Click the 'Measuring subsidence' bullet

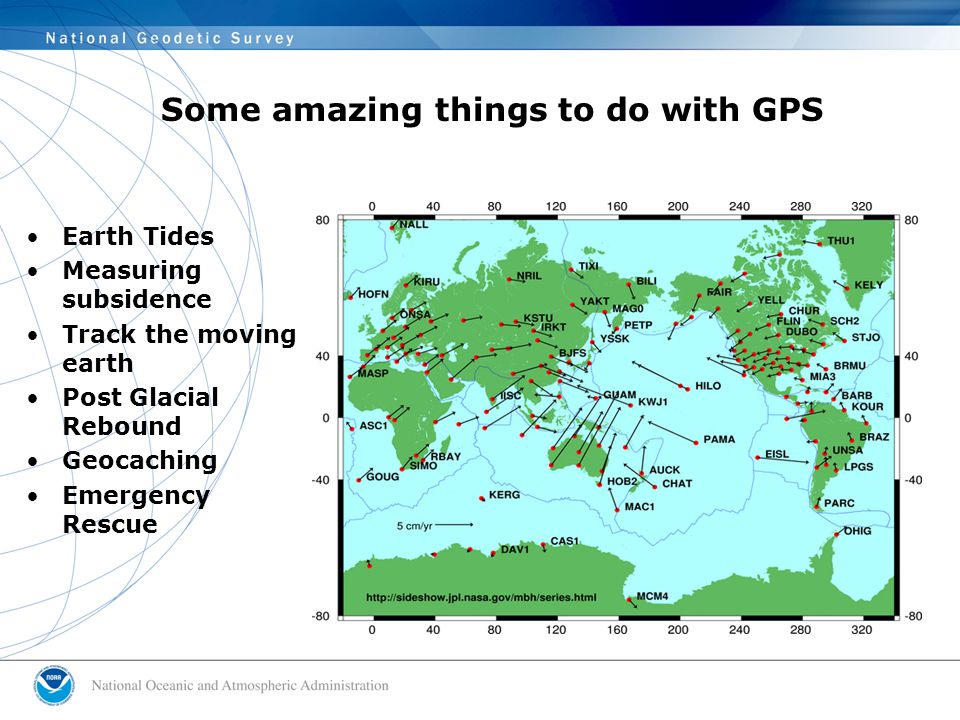pyautogui.click(x=137, y=285)
